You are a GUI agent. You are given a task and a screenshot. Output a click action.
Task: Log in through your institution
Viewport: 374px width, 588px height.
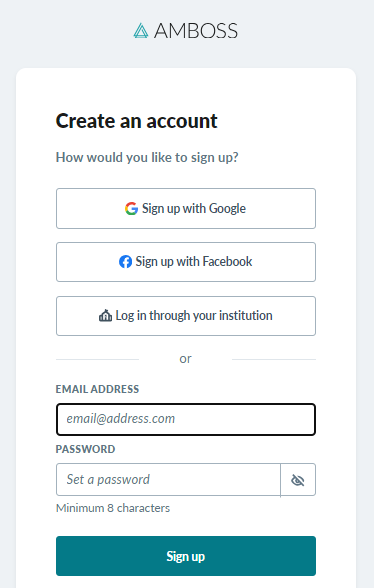tap(186, 316)
